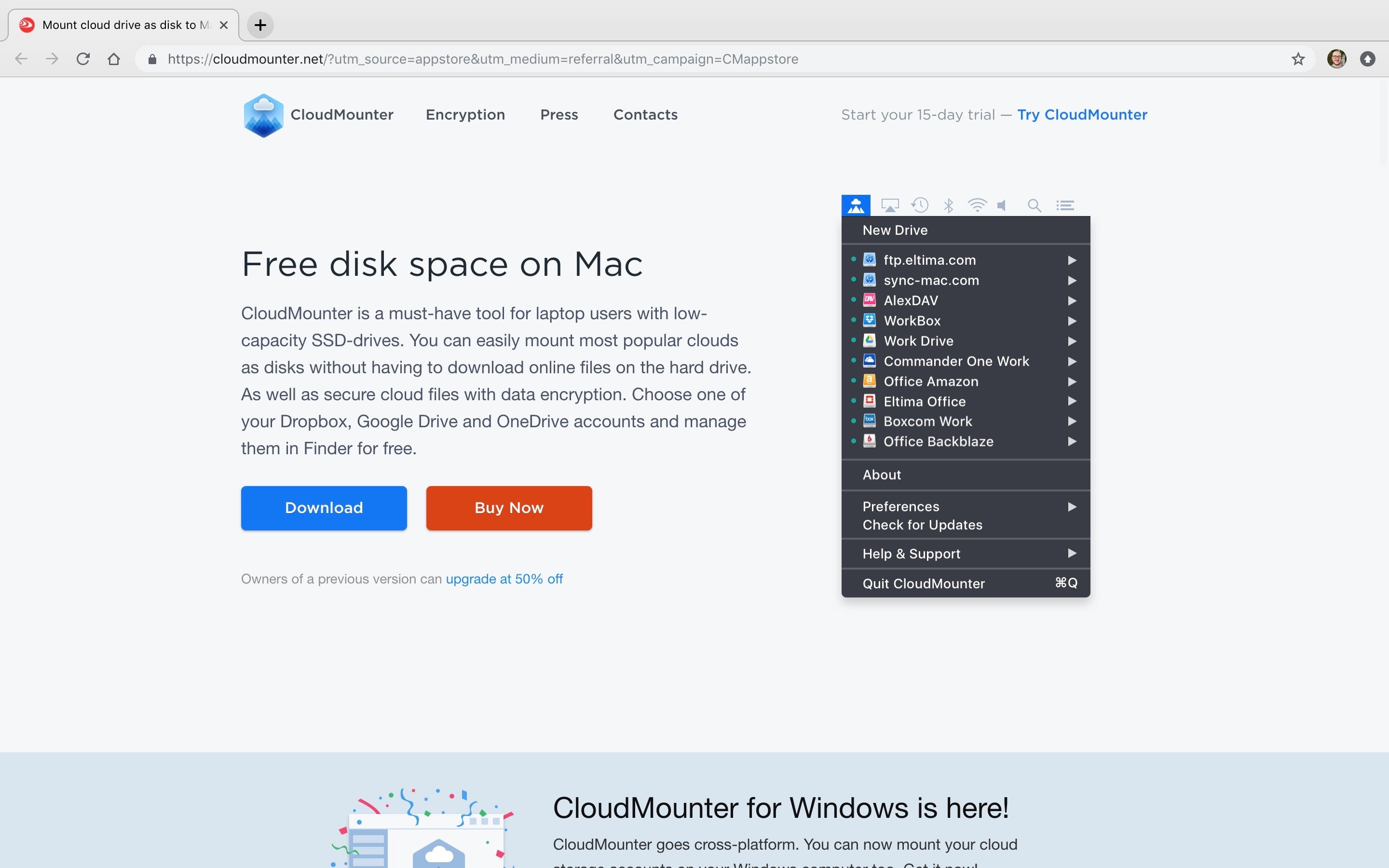The height and width of the screenshot is (868, 1389).
Task: Bookmark this page with the star icon
Action: click(1298, 59)
